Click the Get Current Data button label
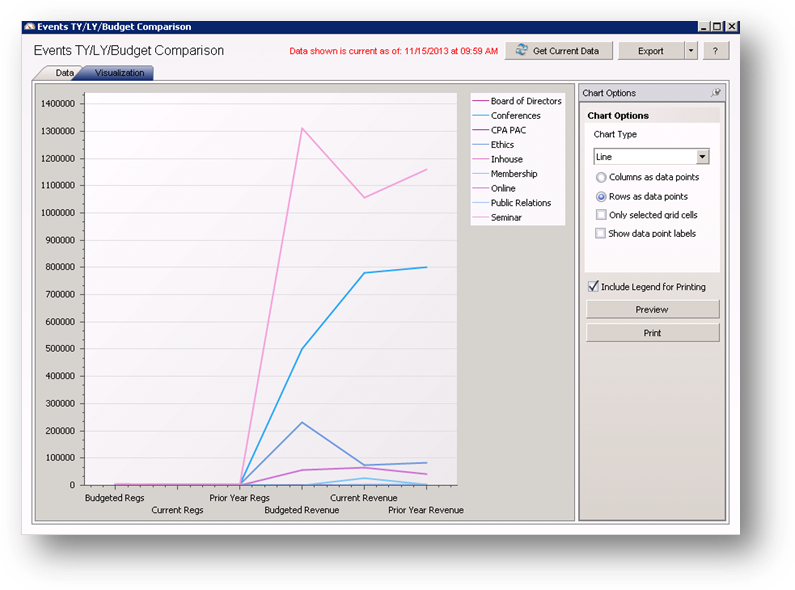Screen dimensions: 795x590 [566, 51]
